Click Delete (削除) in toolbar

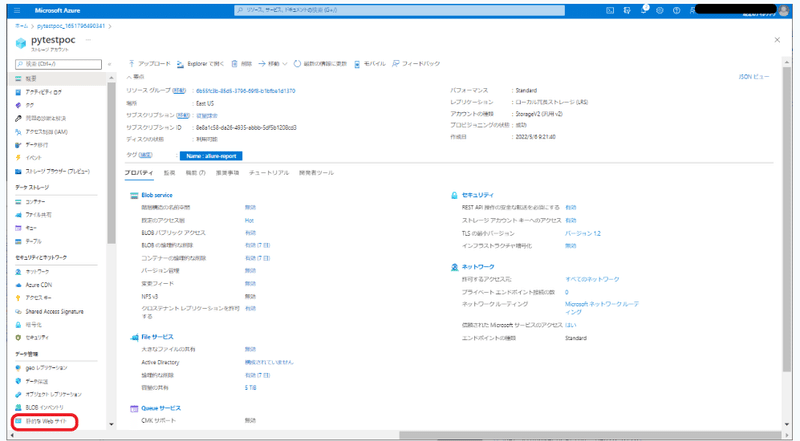[242, 64]
